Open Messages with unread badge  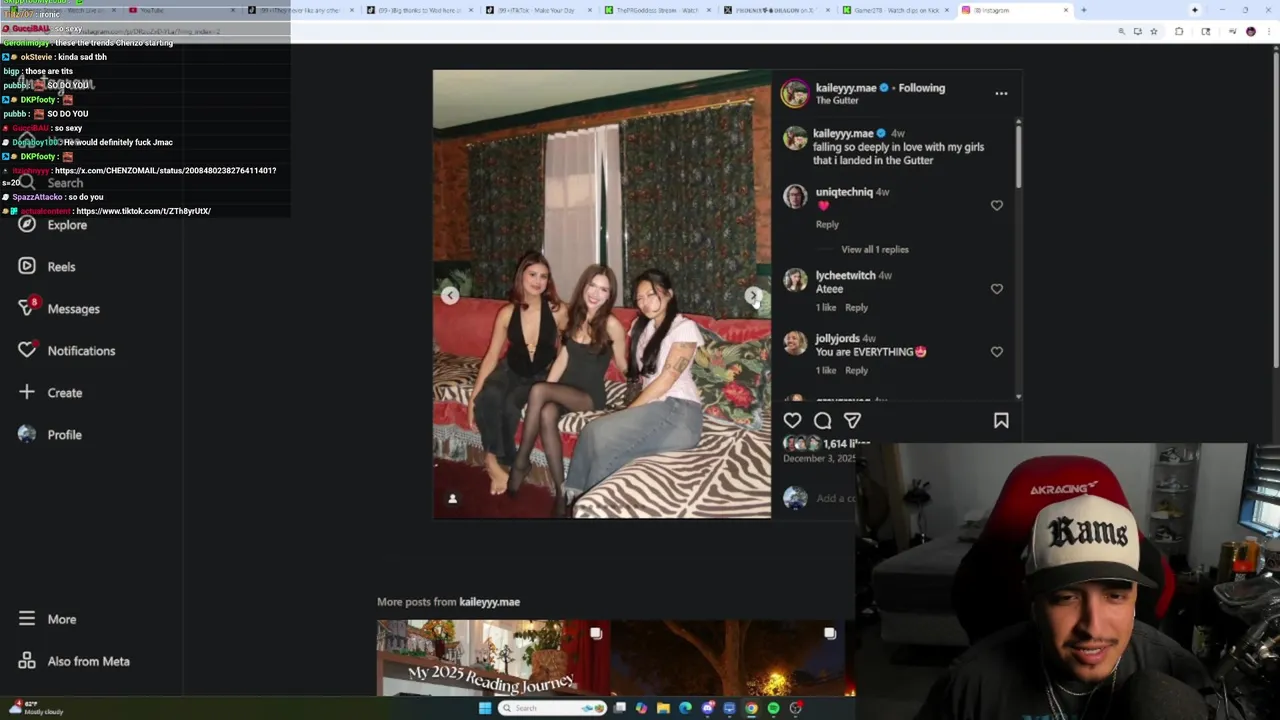(59, 308)
